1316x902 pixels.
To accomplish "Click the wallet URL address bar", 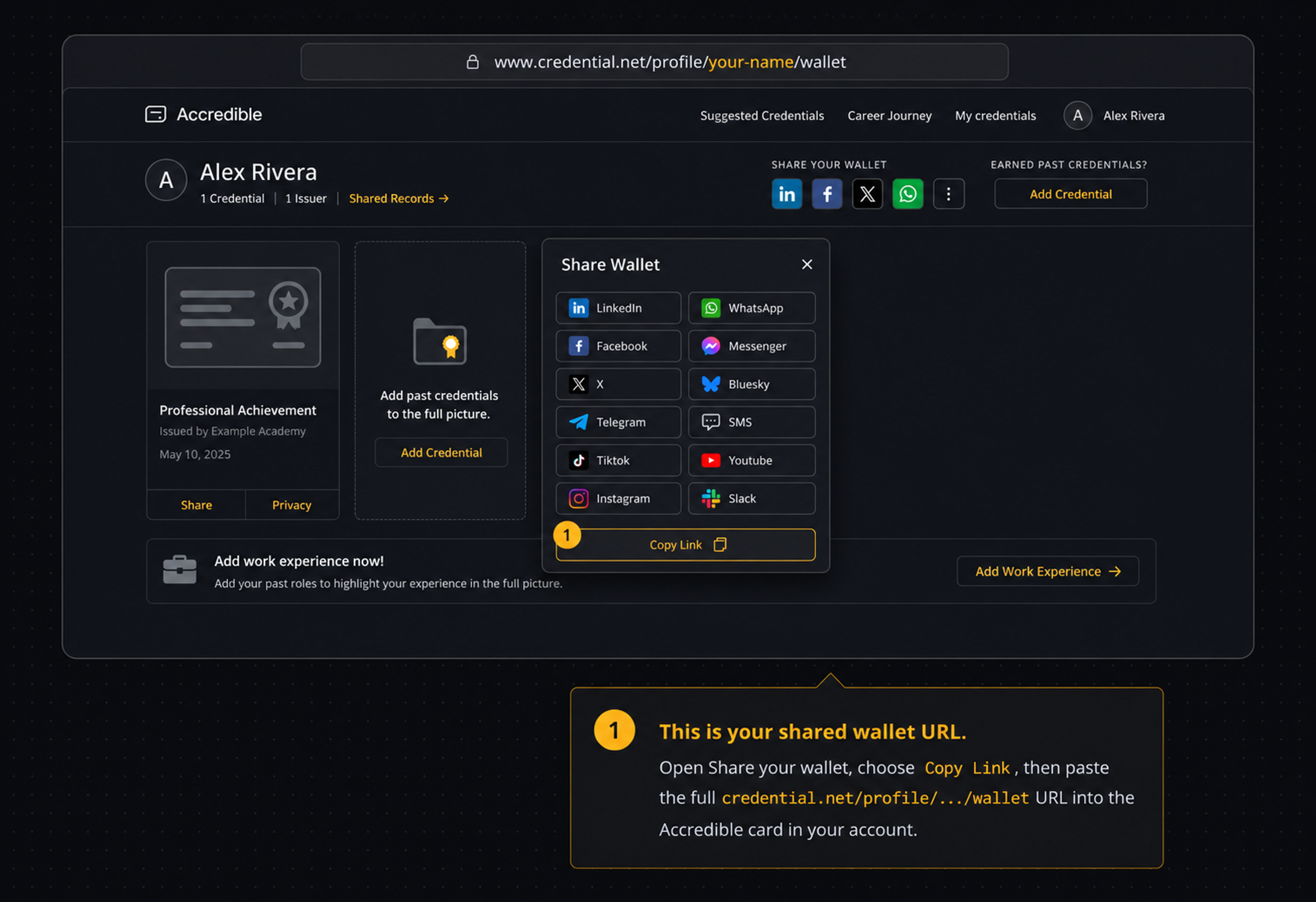I will (x=654, y=62).
